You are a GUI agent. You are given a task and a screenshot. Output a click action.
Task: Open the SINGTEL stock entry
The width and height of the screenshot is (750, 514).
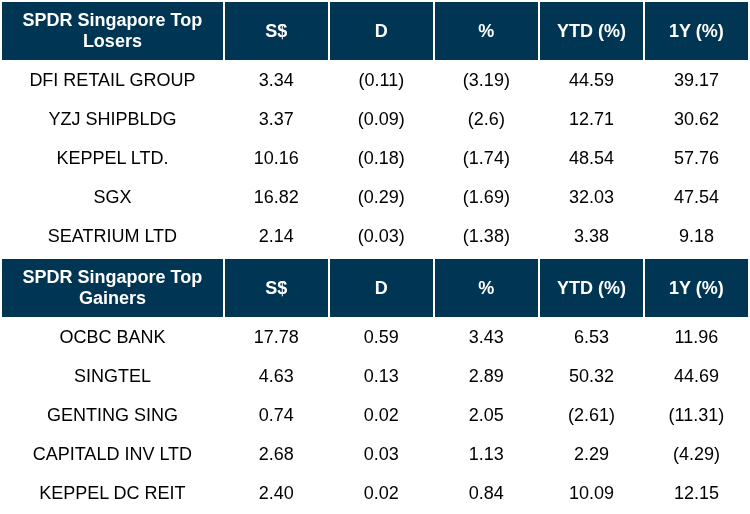pos(112,376)
